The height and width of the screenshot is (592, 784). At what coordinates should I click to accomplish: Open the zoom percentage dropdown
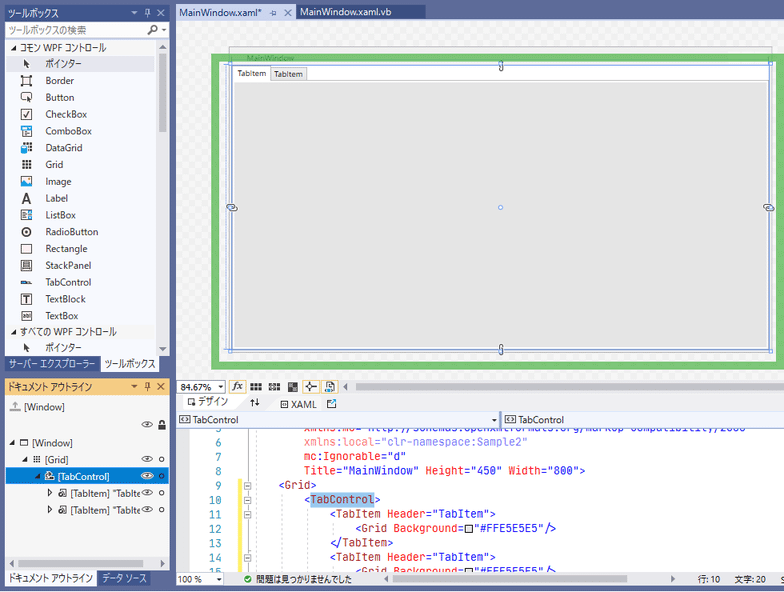[x=219, y=387]
